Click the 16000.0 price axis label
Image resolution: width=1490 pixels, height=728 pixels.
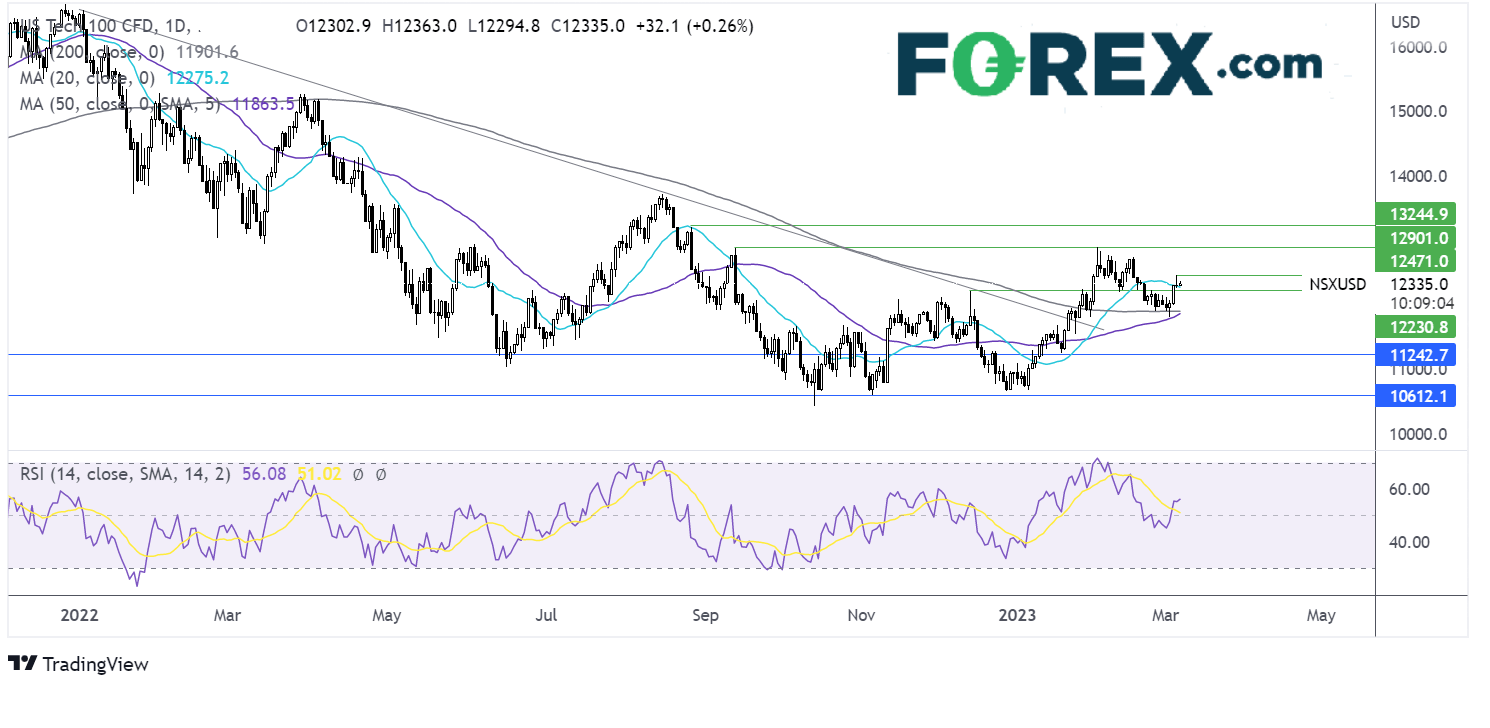(1418, 47)
